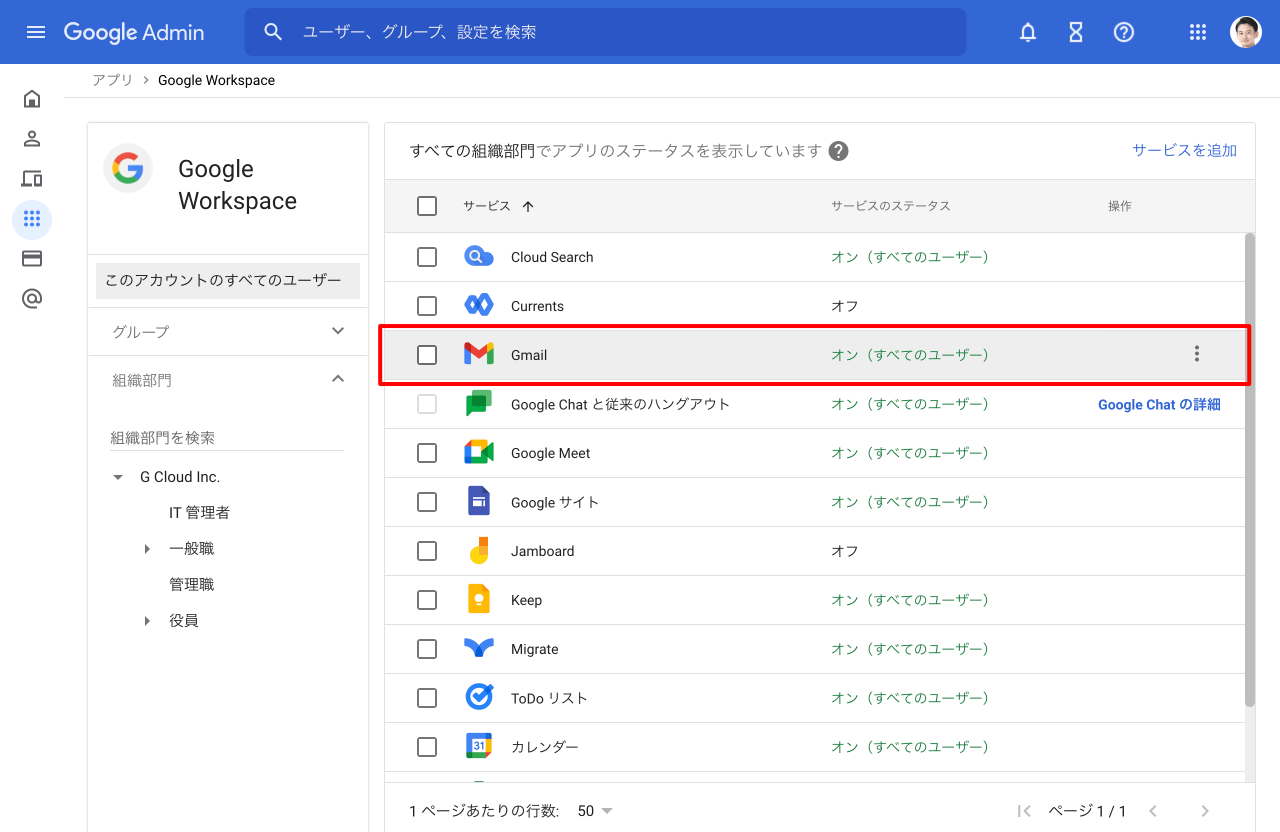
Task: Focus the top search field
Action: (x=605, y=32)
